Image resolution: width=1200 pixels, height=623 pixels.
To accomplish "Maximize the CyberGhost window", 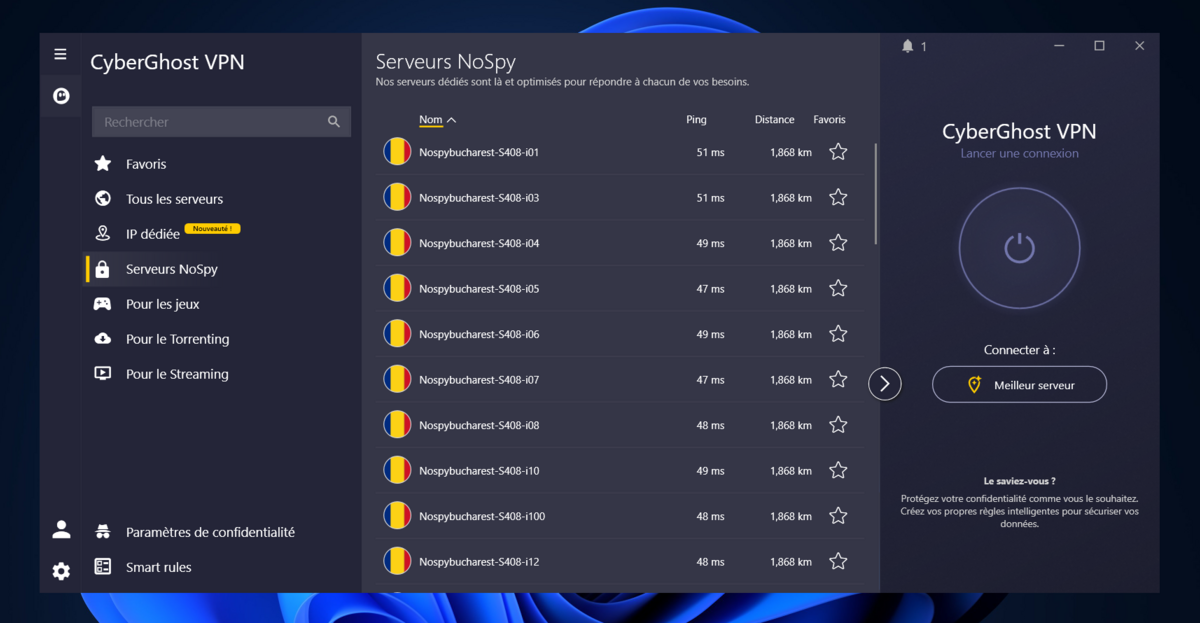I will pyautogui.click(x=1099, y=46).
